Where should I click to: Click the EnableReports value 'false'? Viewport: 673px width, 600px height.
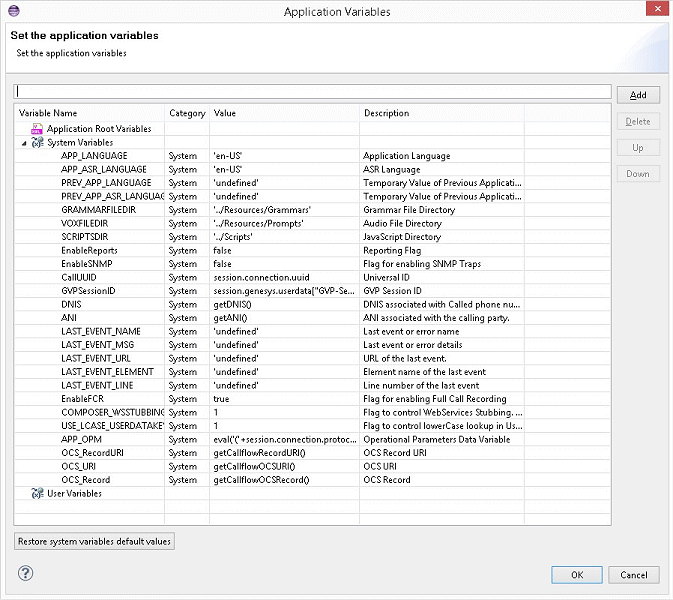(x=222, y=251)
